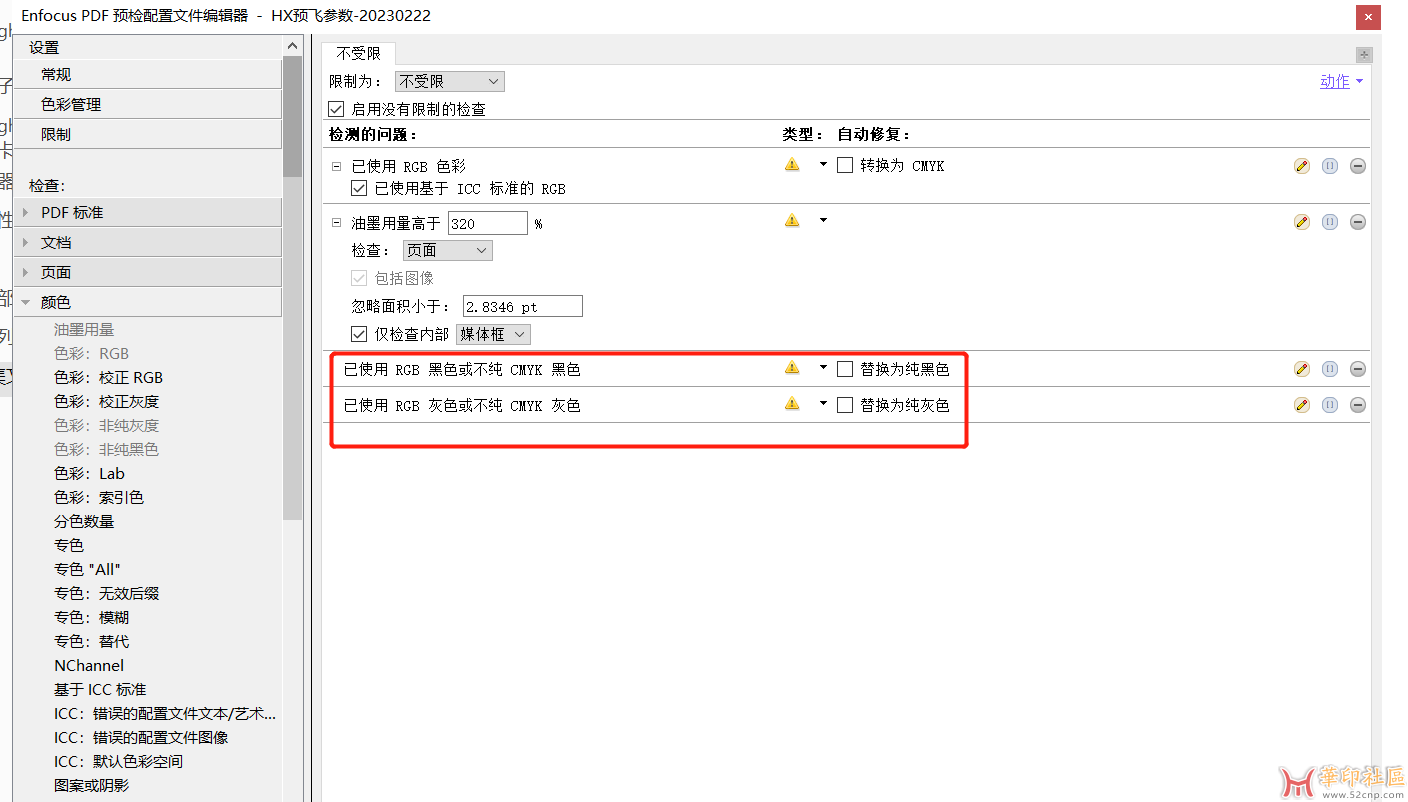Edit the ink coverage 320 value field

(x=487, y=224)
